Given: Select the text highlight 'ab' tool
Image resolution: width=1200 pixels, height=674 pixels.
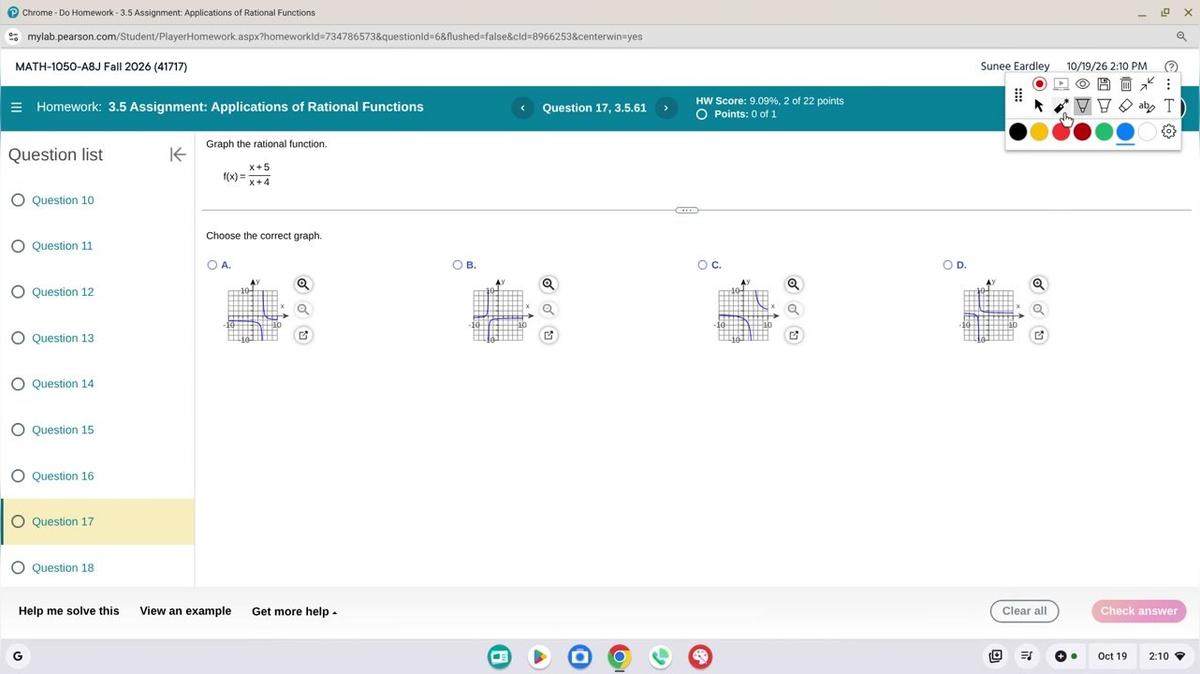Looking at the screenshot, I should [x=1147, y=106].
